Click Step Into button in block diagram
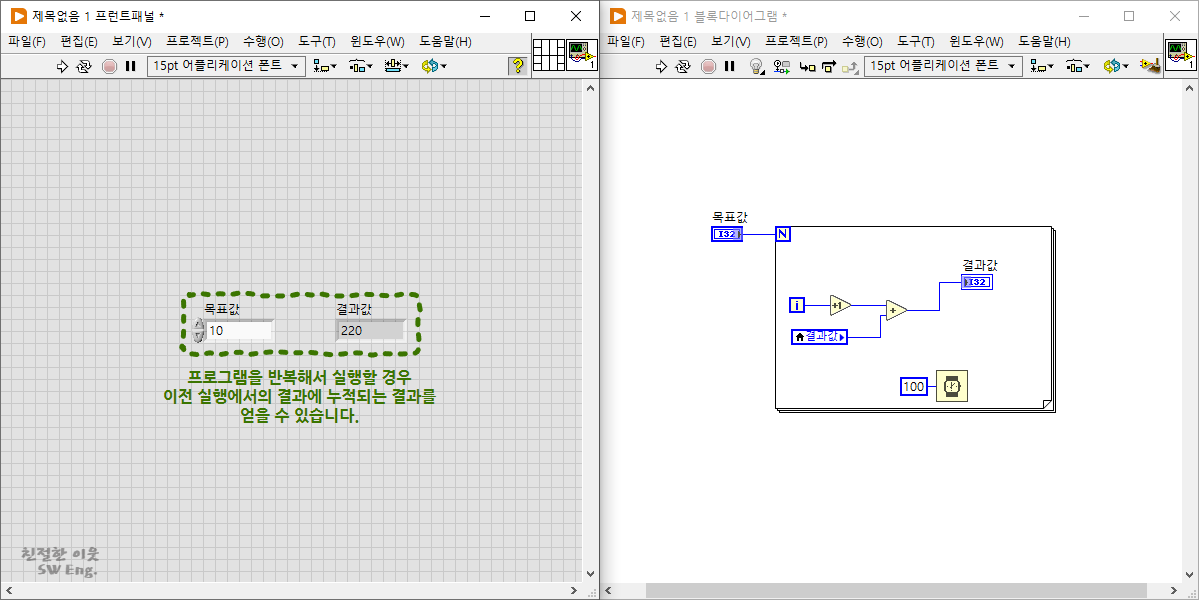The height and width of the screenshot is (600, 1199). (x=807, y=66)
